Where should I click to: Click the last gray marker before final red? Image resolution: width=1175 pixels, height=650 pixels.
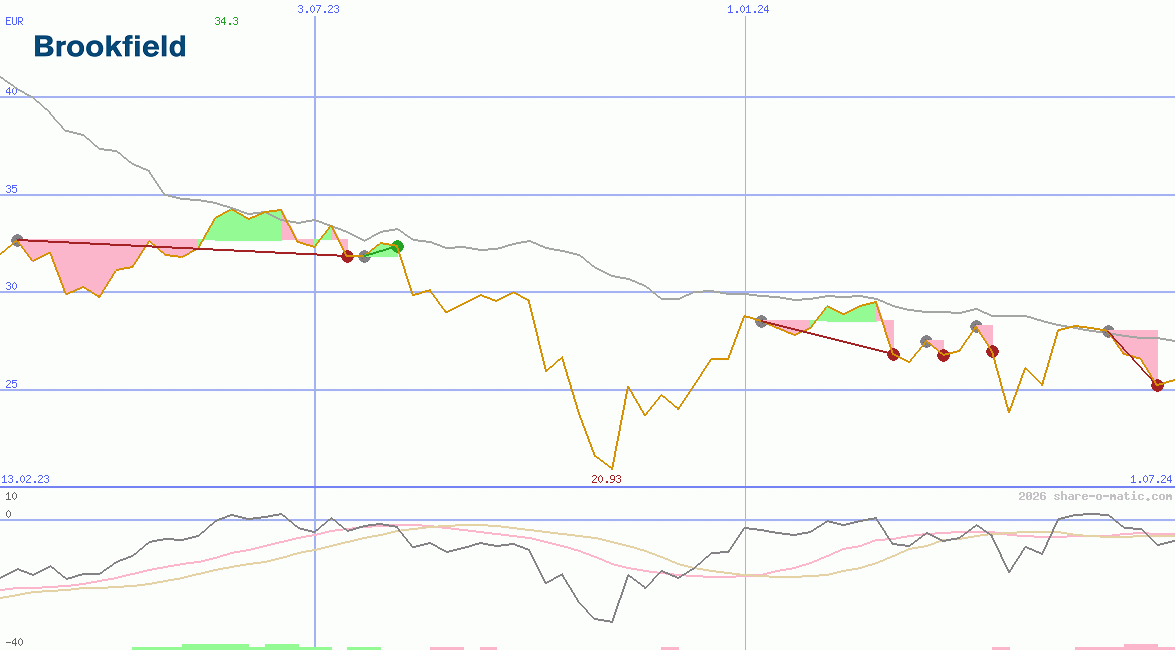tap(1108, 331)
